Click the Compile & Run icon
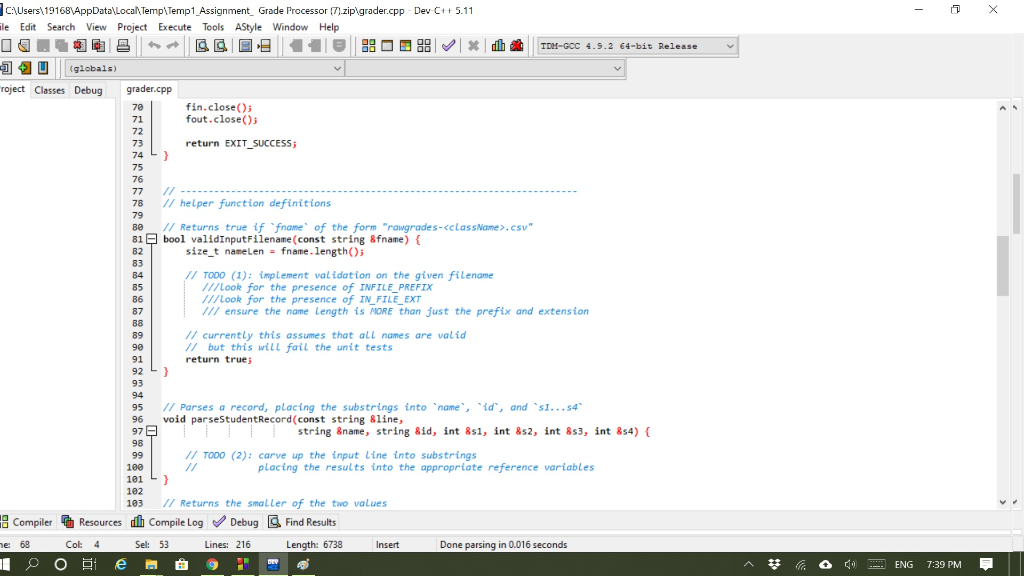This screenshot has width=1024, height=576. (406, 46)
